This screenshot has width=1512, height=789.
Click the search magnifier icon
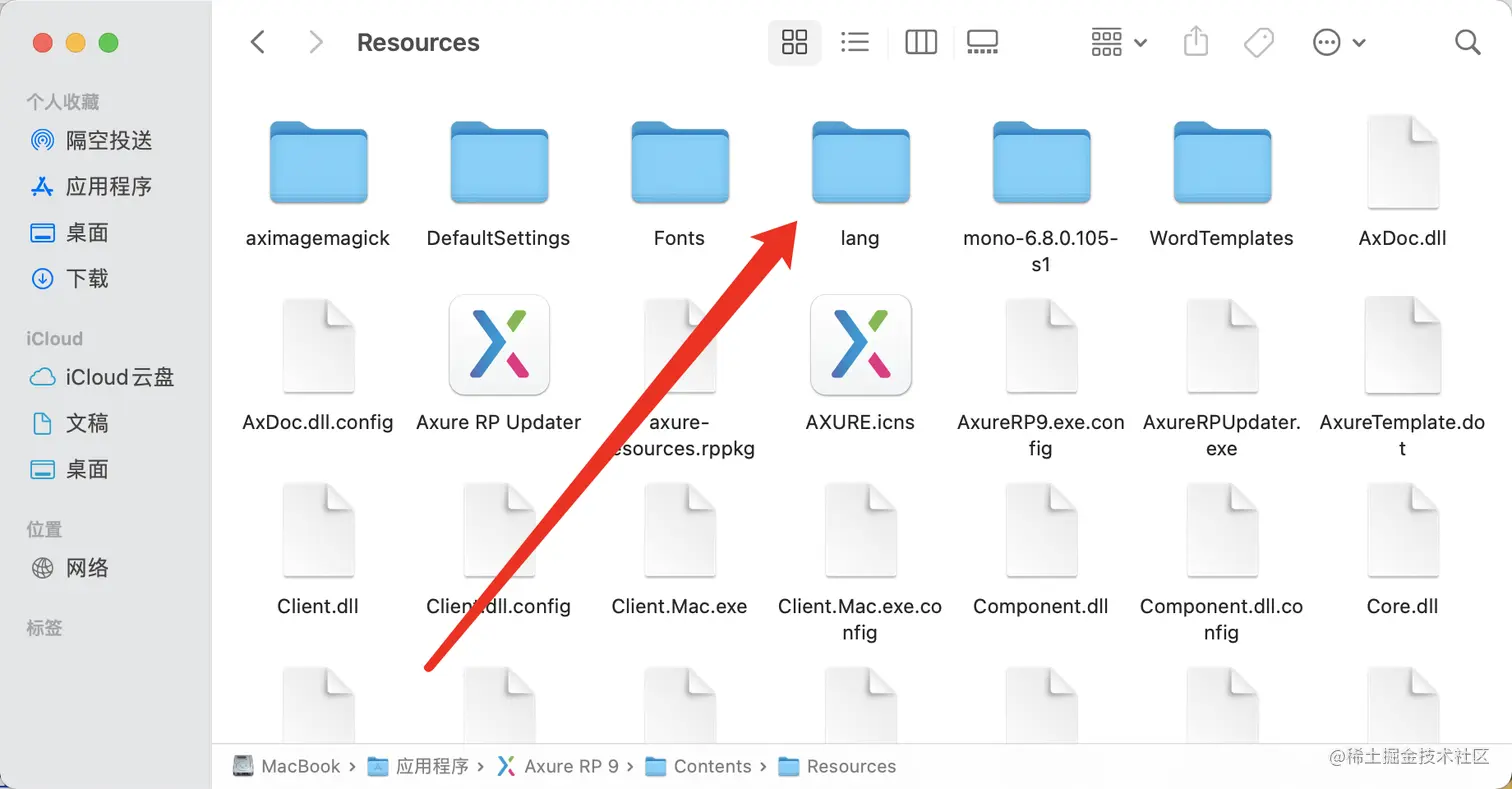[x=1467, y=42]
